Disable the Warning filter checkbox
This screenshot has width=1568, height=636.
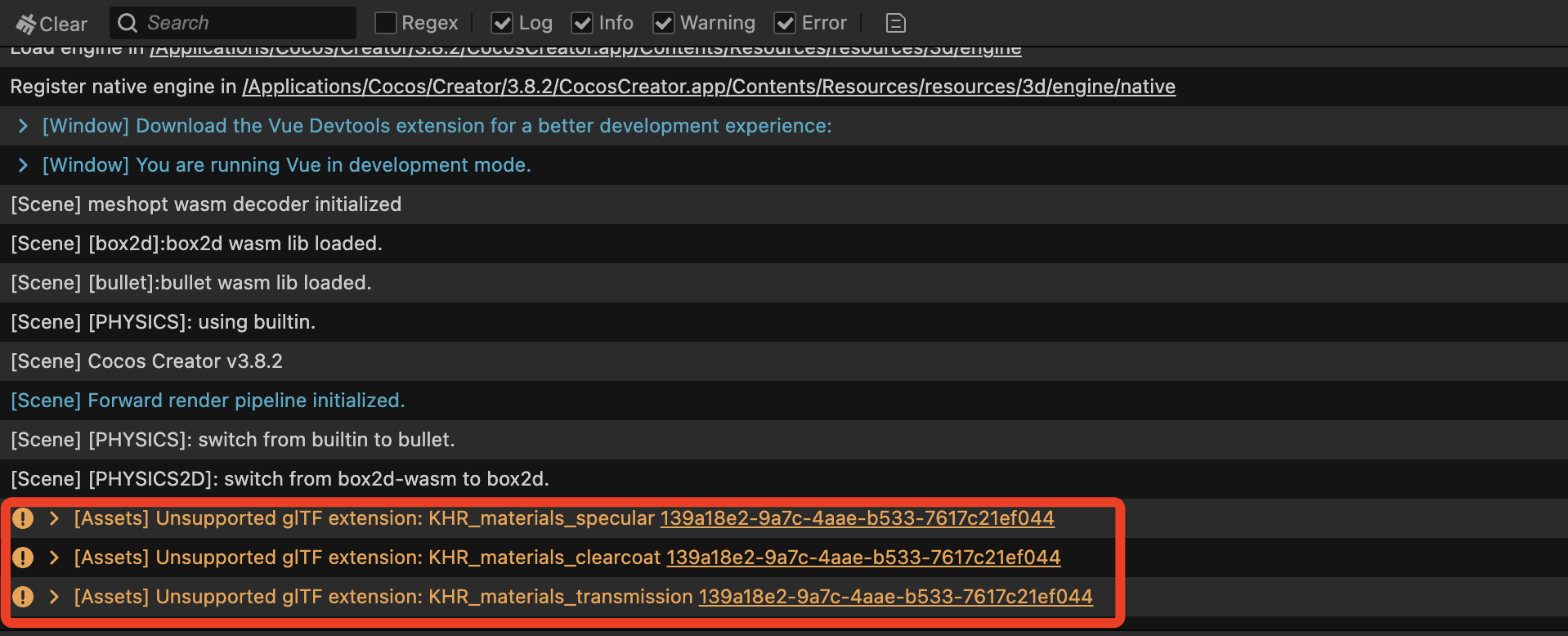(664, 23)
